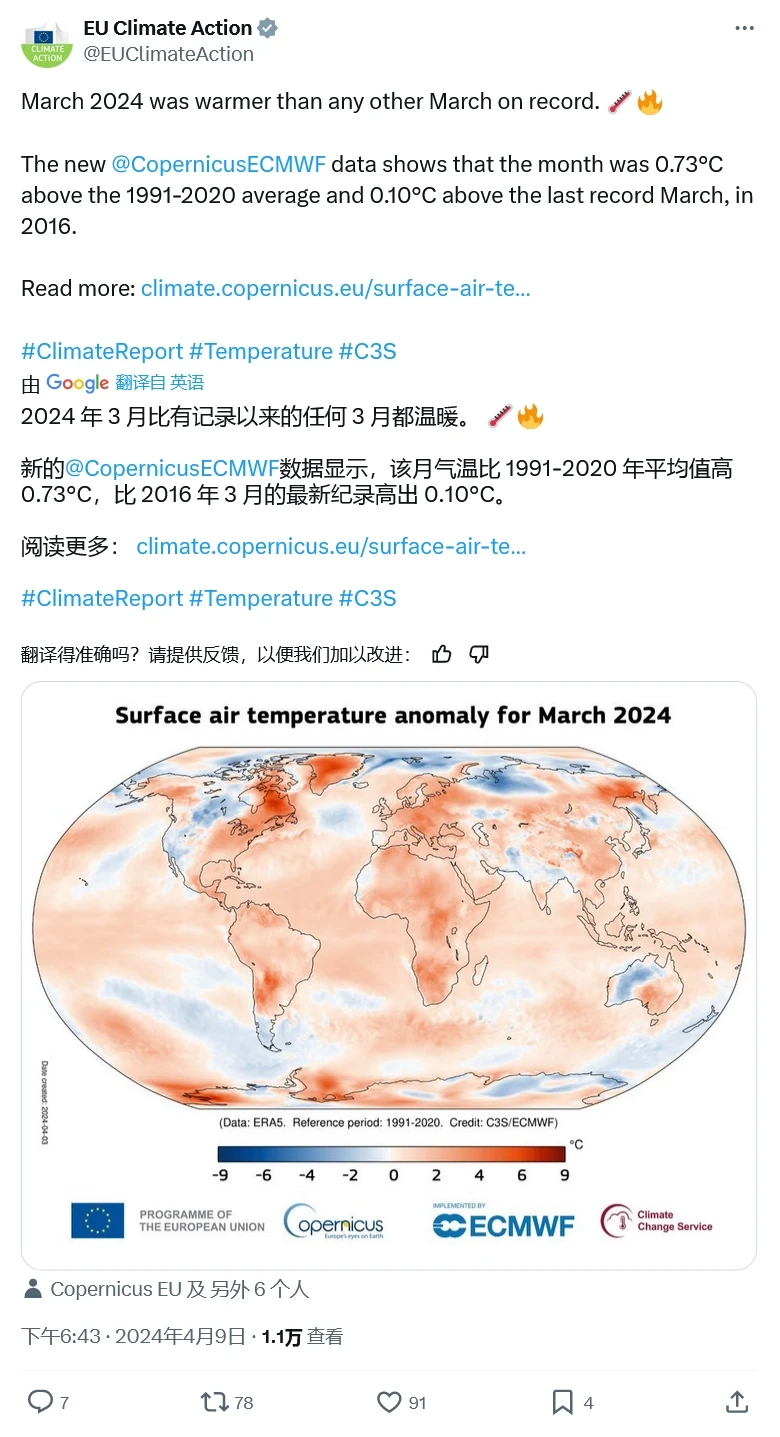Click the Google logo in the translation credit
The width and height of the screenshot is (780, 1437).
click(77, 383)
